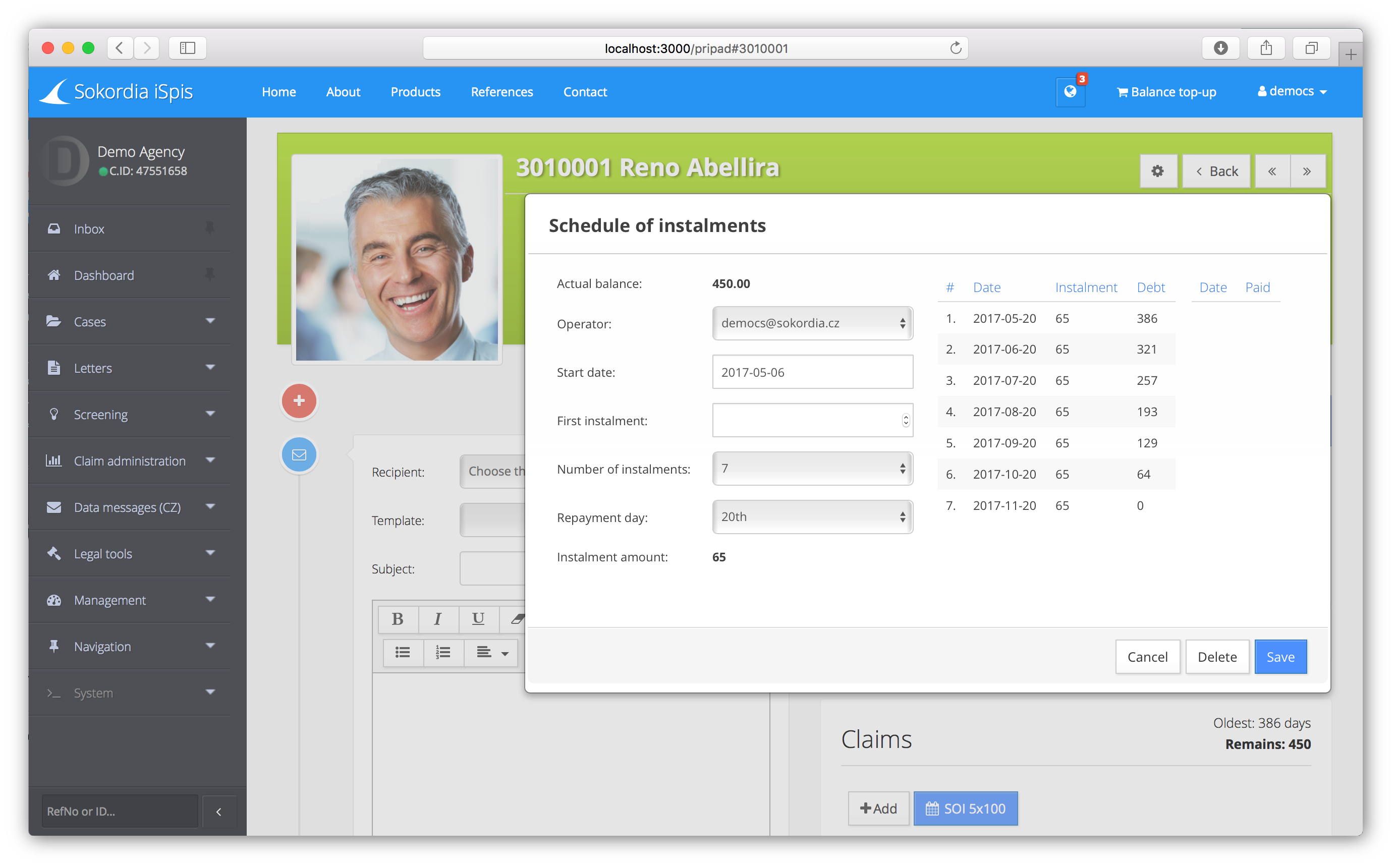Click Add under Claims

pos(878,808)
